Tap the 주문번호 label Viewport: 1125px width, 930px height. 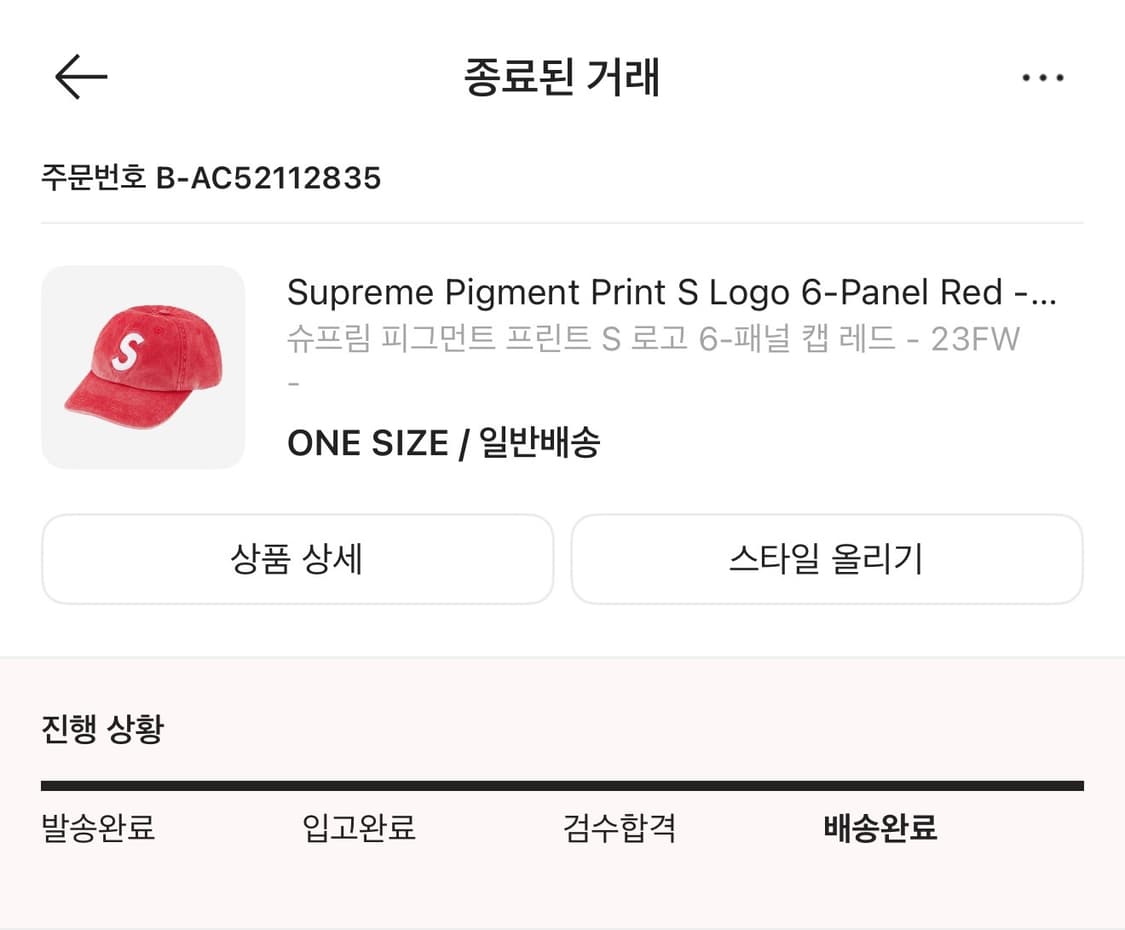pyautogui.click(x=93, y=178)
